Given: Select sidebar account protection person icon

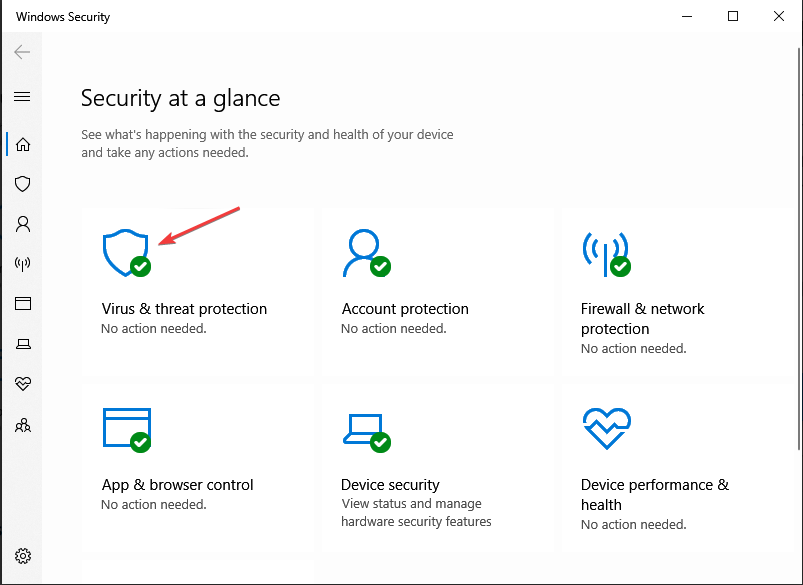Looking at the screenshot, I should 23,224.
